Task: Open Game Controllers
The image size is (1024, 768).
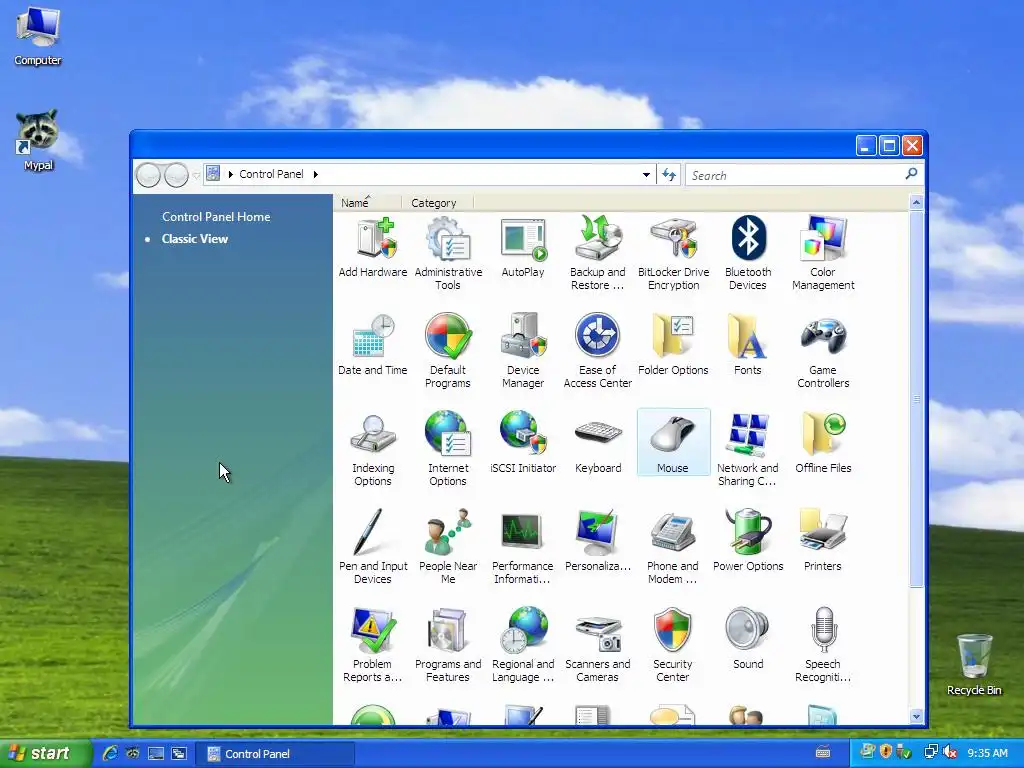Action: [823, 351]
